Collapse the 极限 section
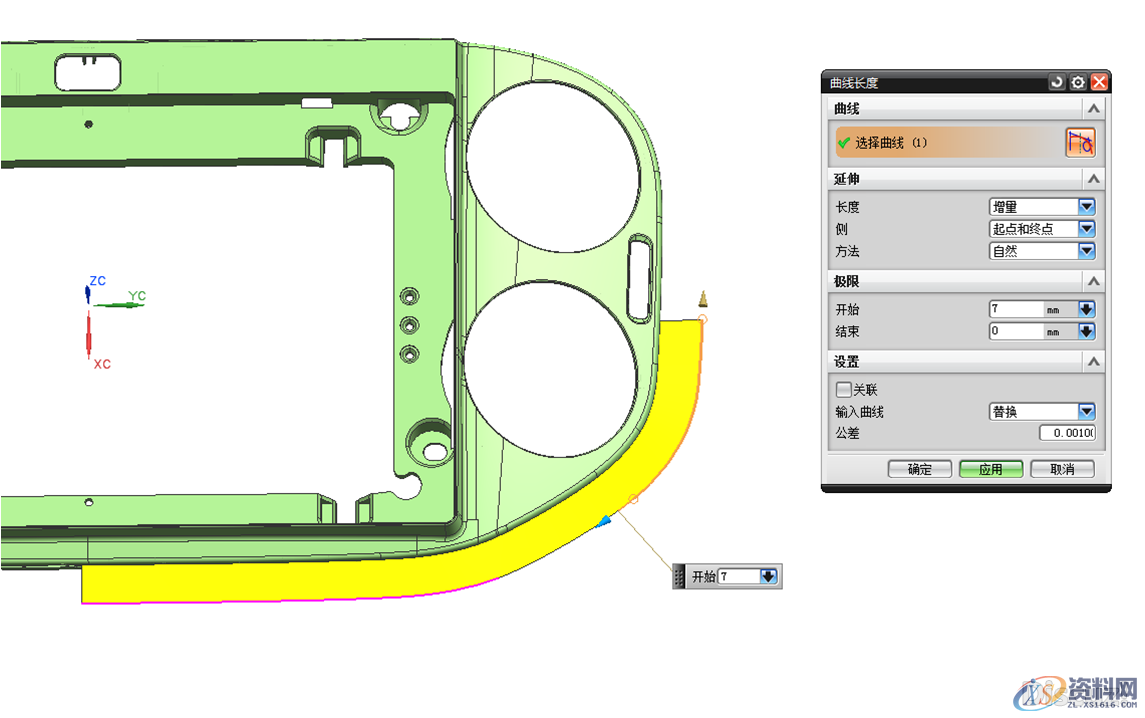This screenshot has width=1145, height=718. coord(1094,282)
